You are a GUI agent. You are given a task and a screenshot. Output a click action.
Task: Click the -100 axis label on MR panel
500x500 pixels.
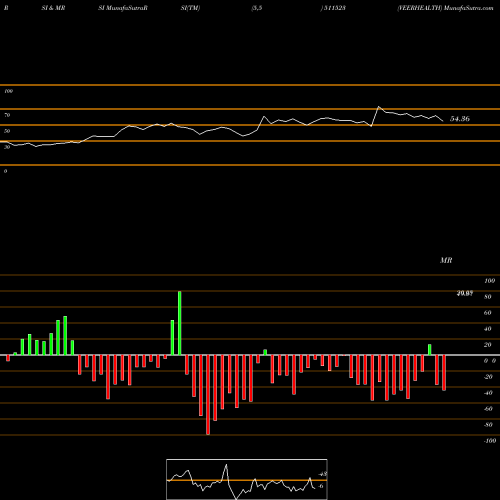(489, 441)
